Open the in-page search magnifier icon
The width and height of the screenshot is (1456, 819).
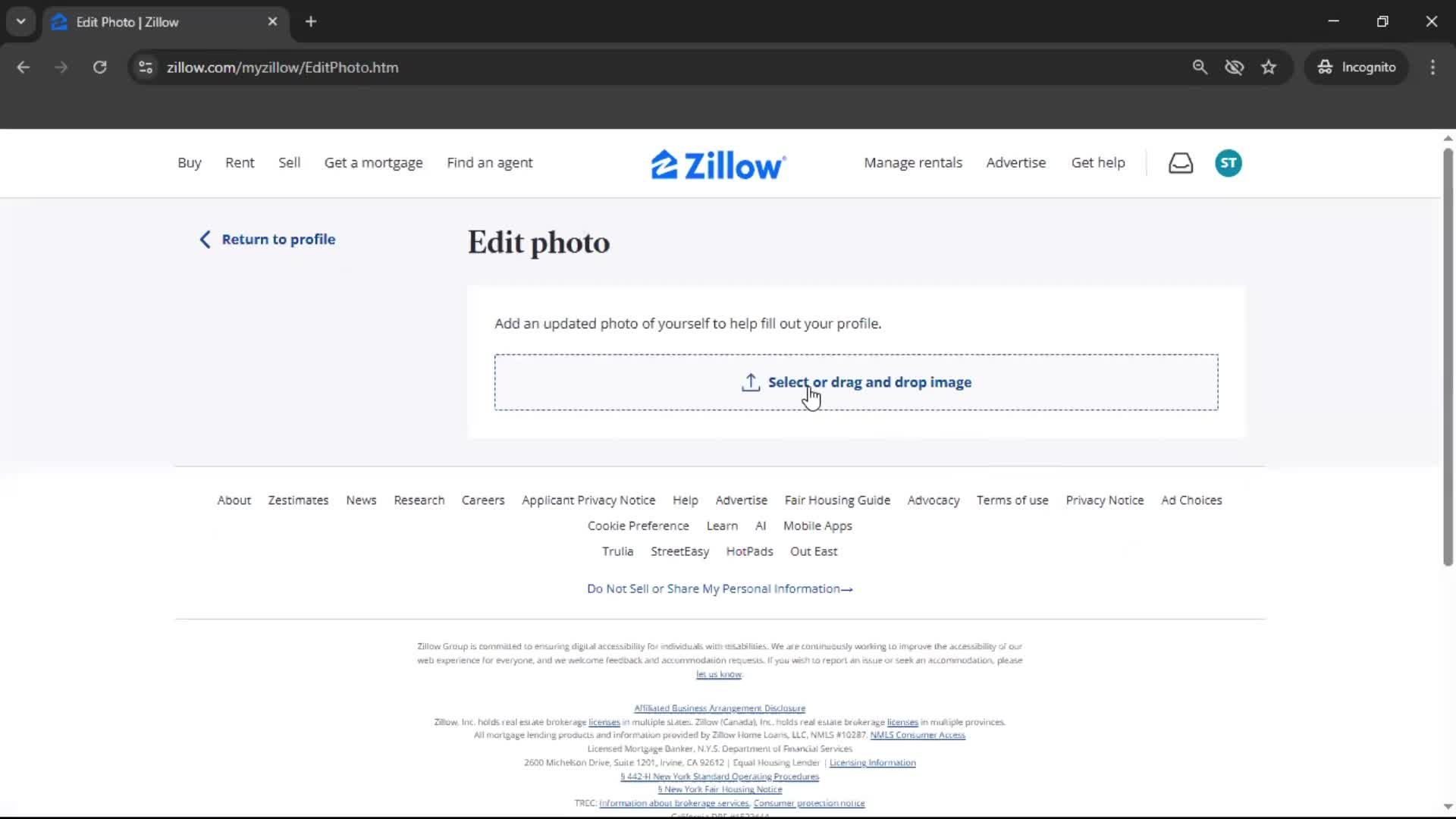point(1200,67)
